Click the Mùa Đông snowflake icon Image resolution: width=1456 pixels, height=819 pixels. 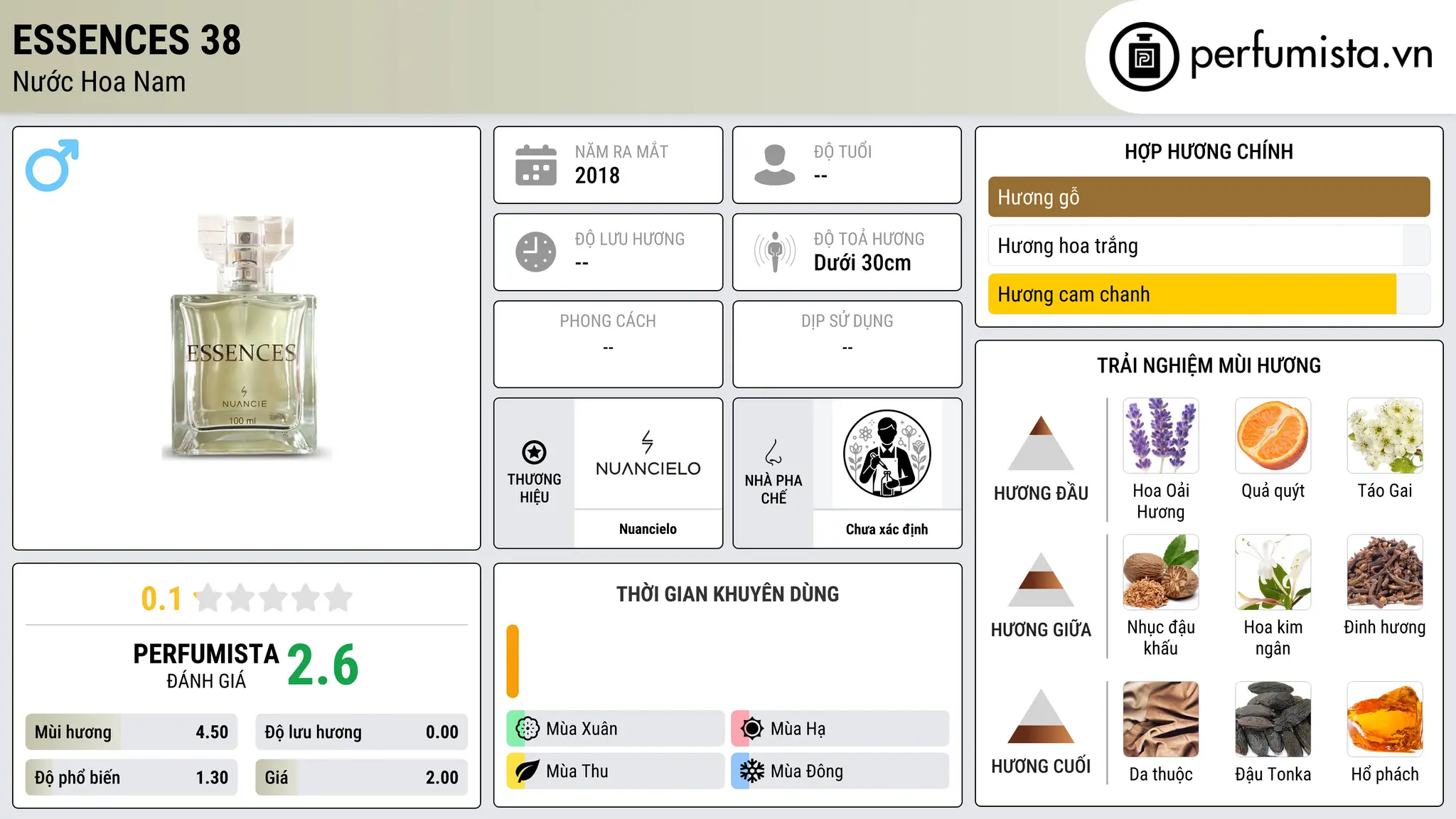(x=752, y=771)
